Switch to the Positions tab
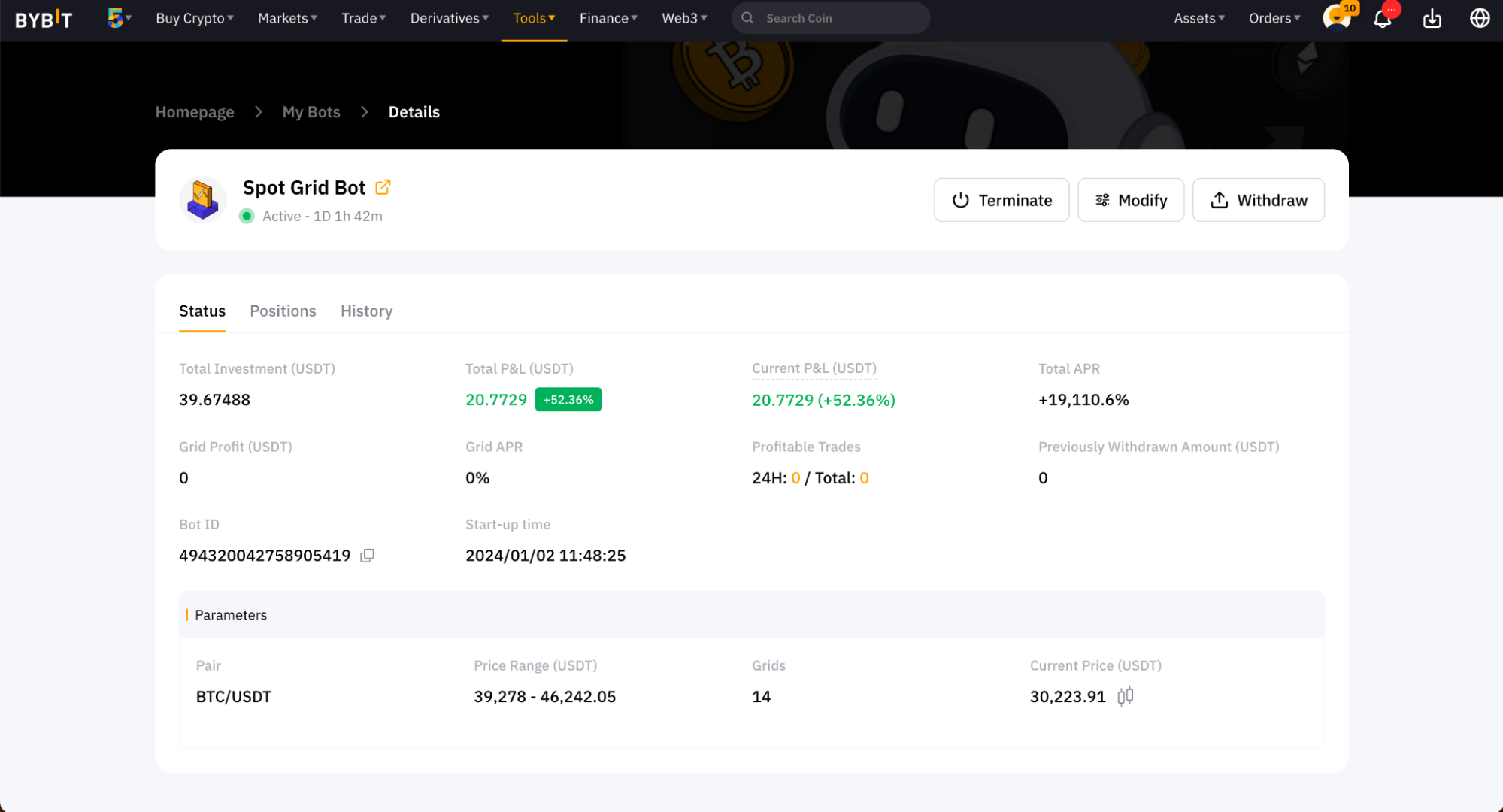The width and height of the screenshot is (1503, 812). coord(283,311)
